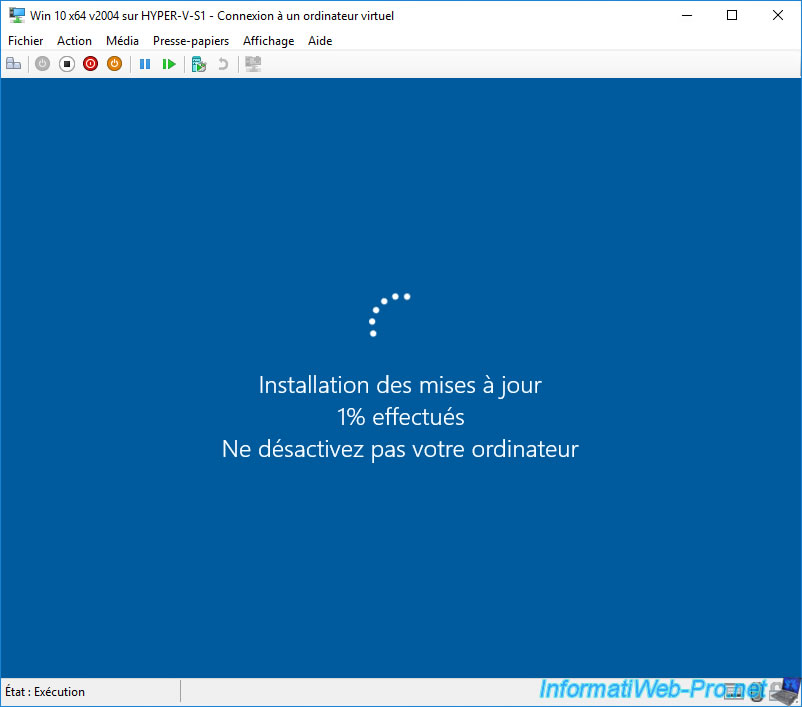Viewport: 802px width, 707px height.
Task: Create a checkpoint with the checkpoint icon
Action: click(x=198, y=64)
